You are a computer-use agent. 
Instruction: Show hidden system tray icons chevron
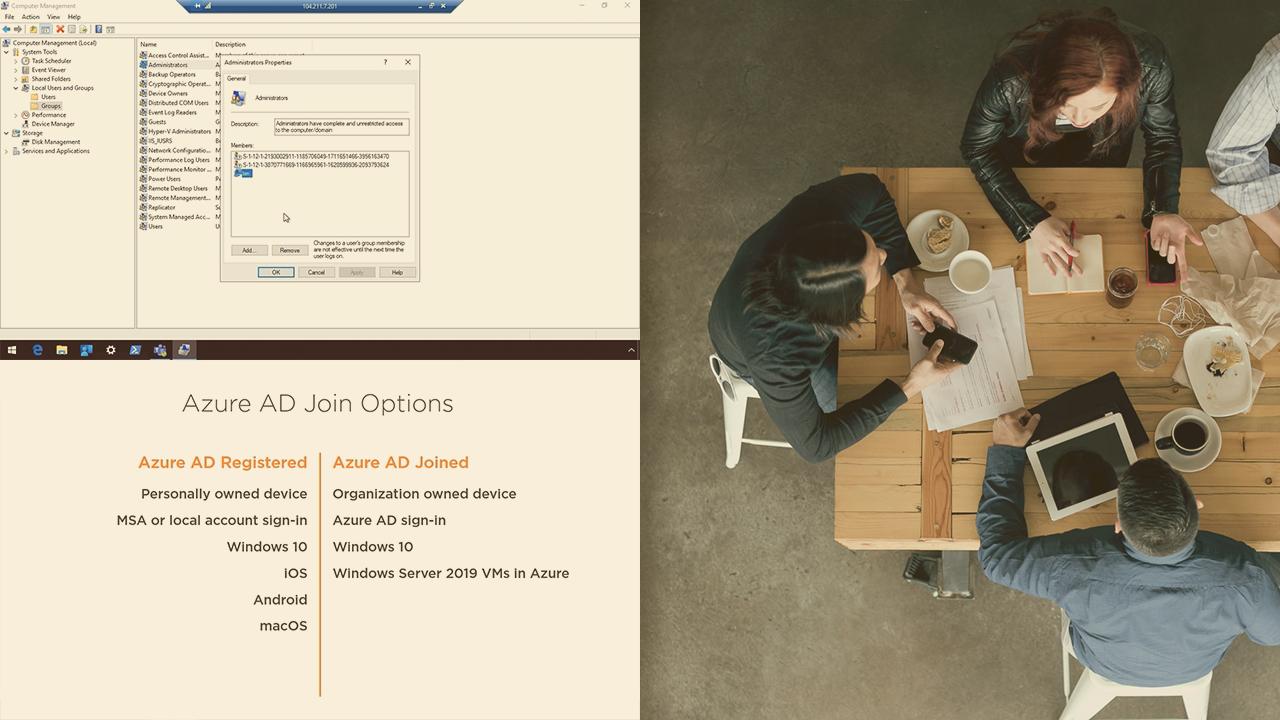pos(631,350)
